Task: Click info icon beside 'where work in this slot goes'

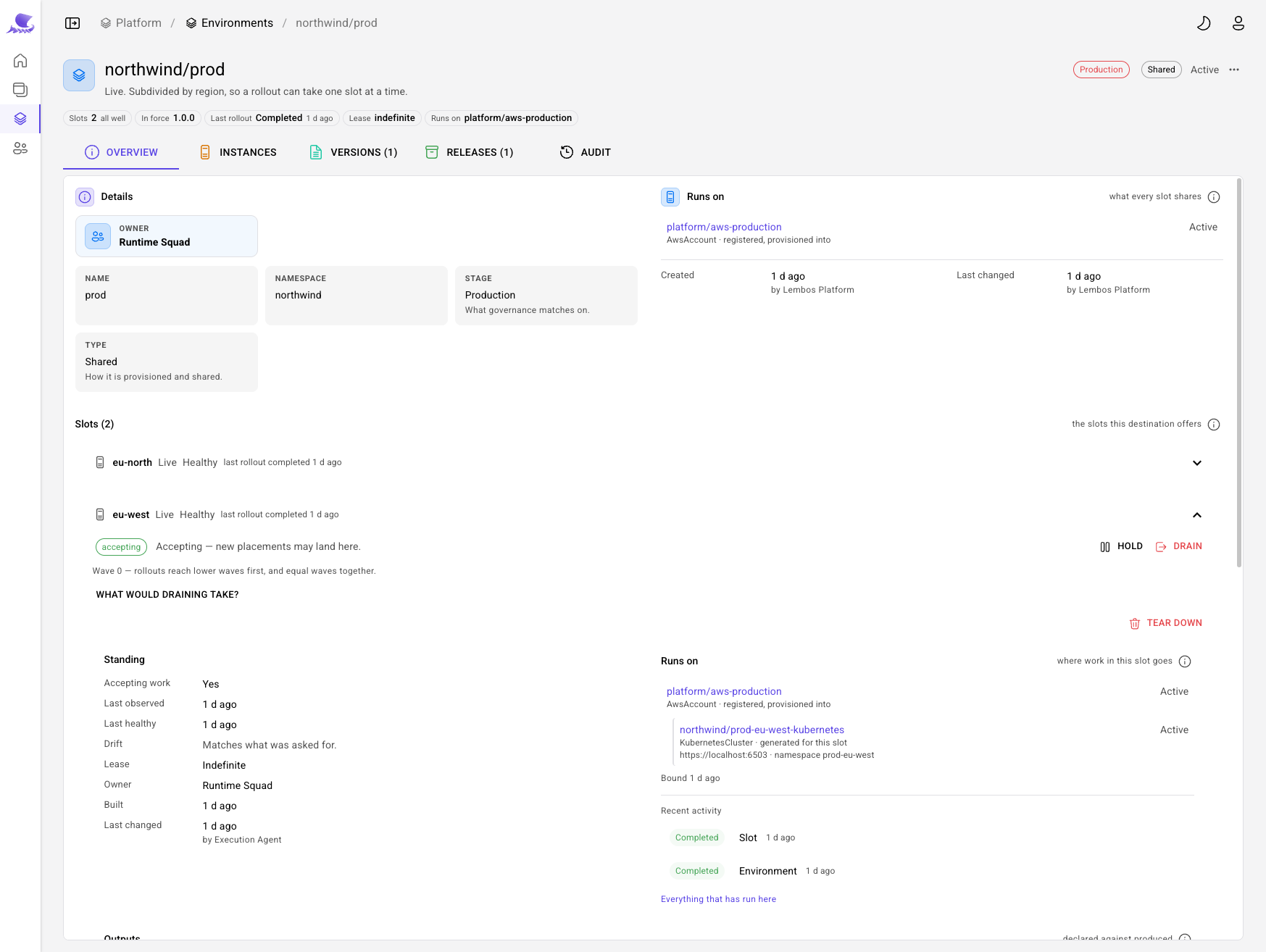Action: pyautogui.click(x=1185, y=661)
